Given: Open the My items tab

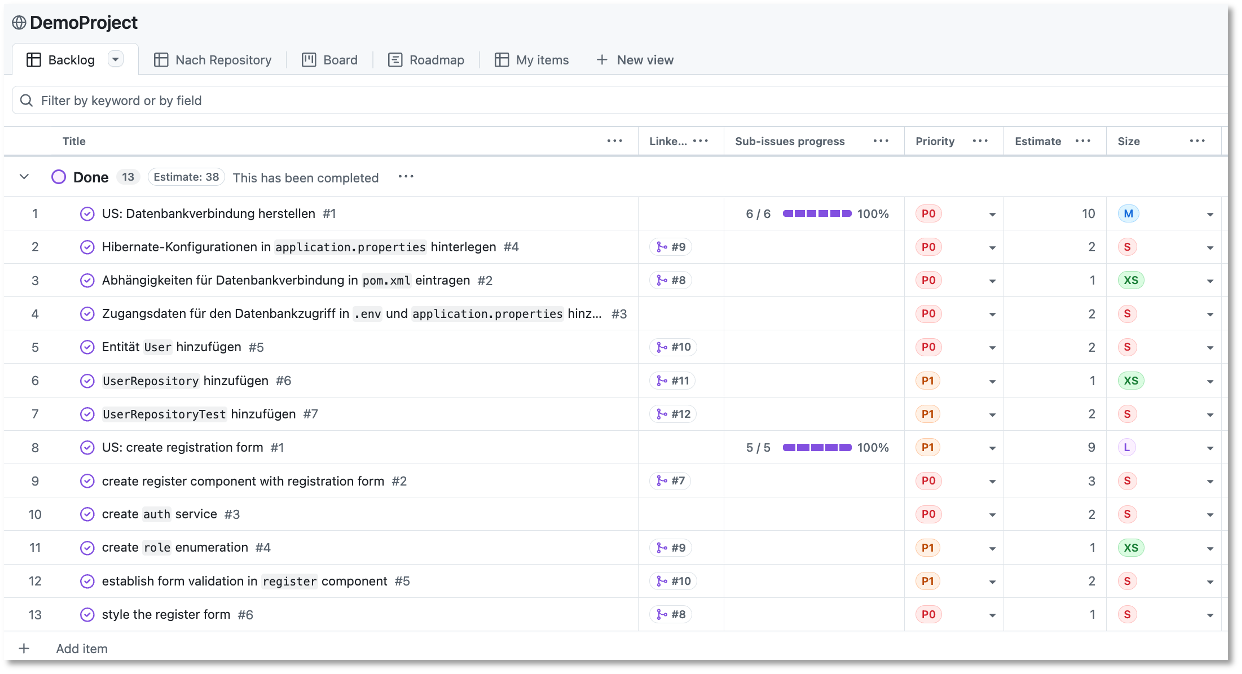Looking at the screenshot, I should coord(531,60).
